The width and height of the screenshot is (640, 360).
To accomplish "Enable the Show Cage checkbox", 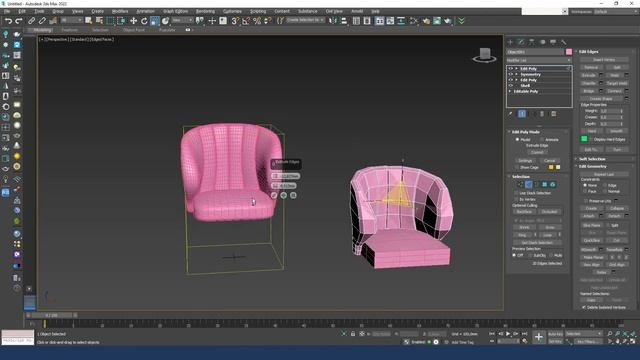I will 517,167.
